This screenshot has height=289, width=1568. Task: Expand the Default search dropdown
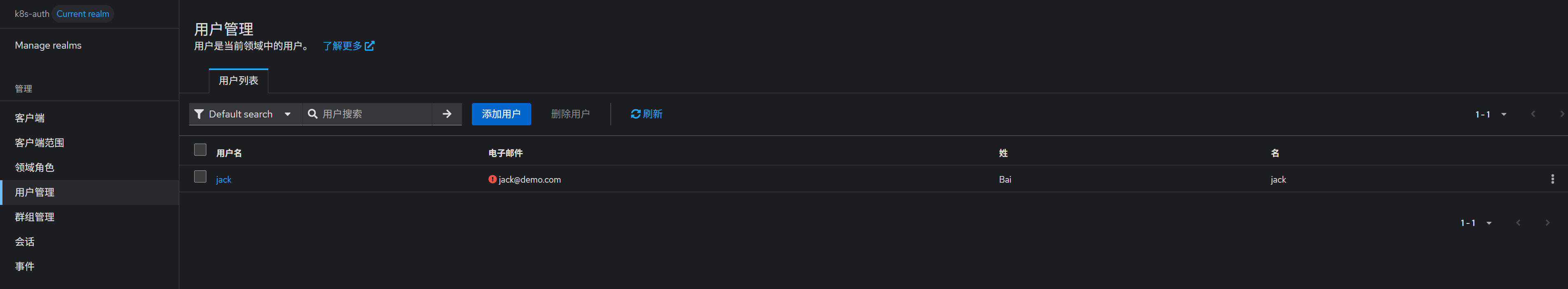pos(287,114)
